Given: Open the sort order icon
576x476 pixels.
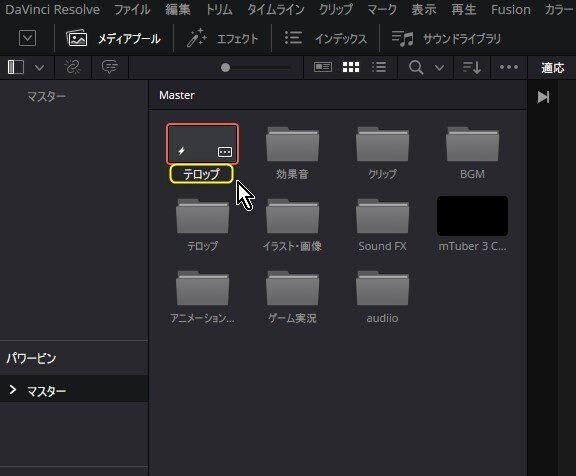Looking at the screenshot, I should pos(472,68).
